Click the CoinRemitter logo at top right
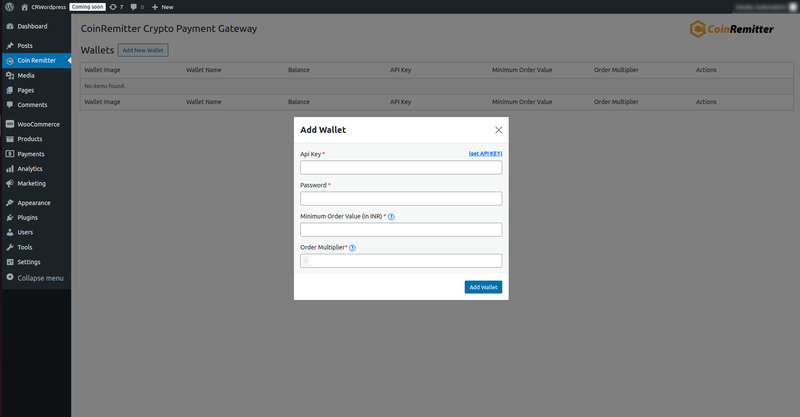 [732, 29]
